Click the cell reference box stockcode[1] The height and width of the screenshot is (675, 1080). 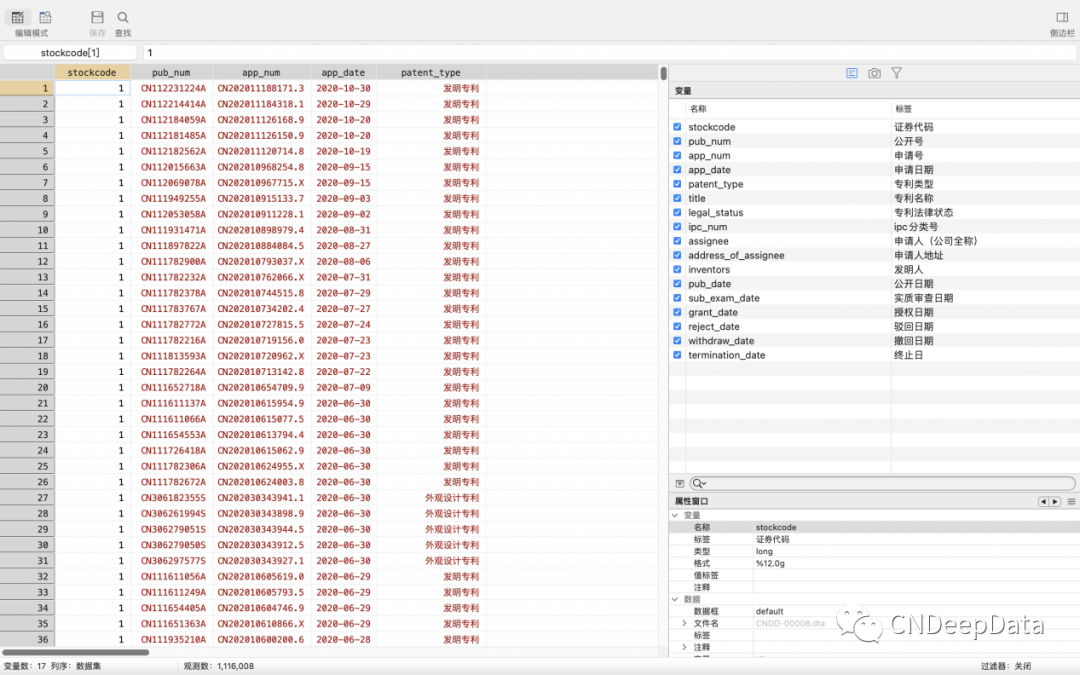[x=70, y=52]
